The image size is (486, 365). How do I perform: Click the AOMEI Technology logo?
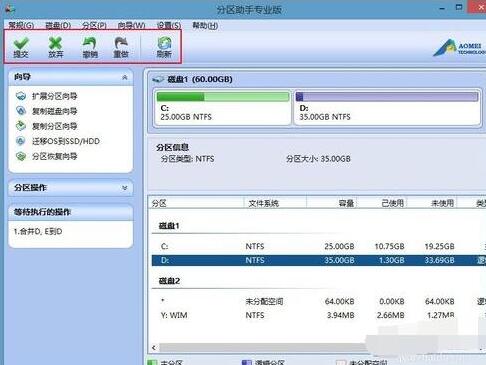[459, 48]
